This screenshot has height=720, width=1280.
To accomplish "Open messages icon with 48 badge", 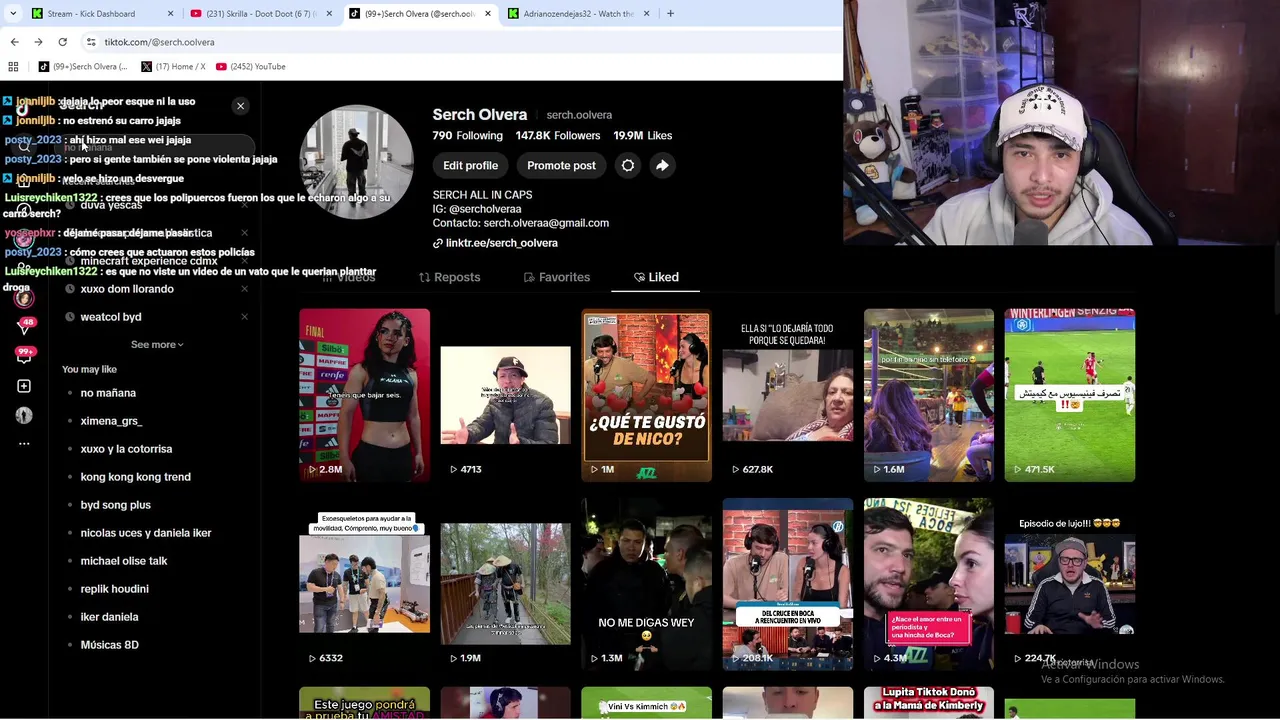I will 24,326.
